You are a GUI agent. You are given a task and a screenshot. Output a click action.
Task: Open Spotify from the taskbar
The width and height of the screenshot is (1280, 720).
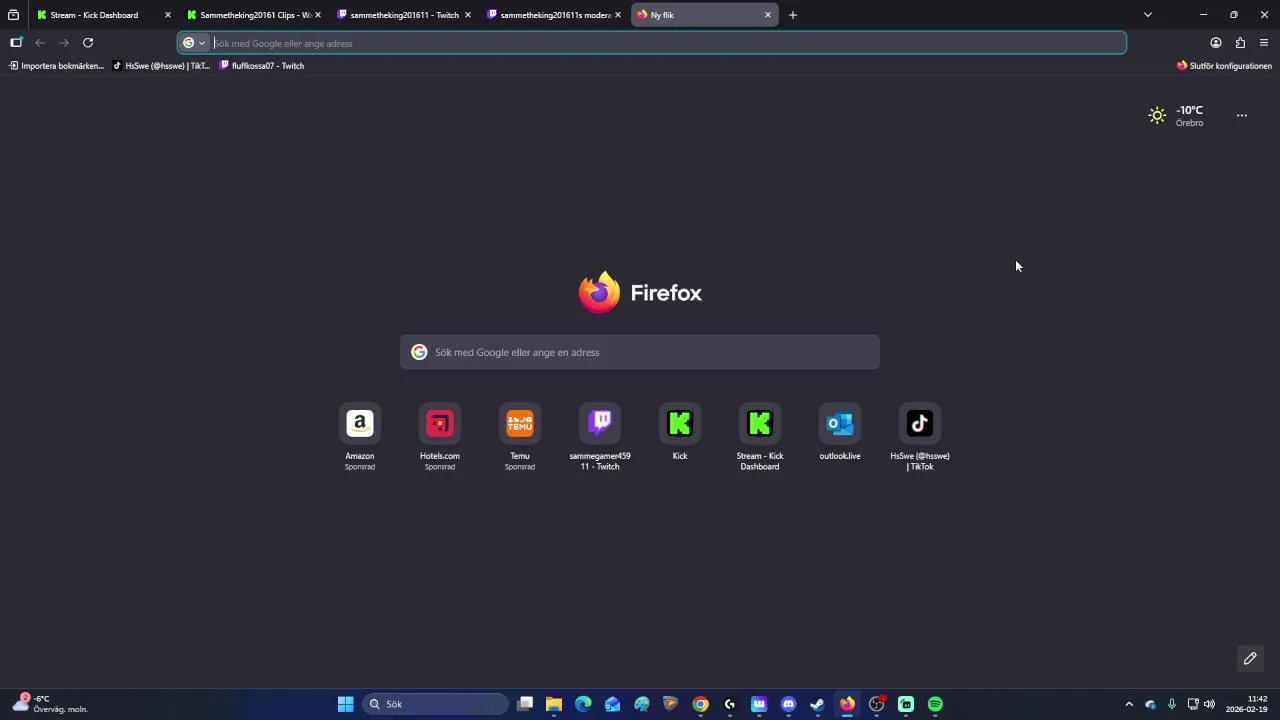click(x=935, y=704)
